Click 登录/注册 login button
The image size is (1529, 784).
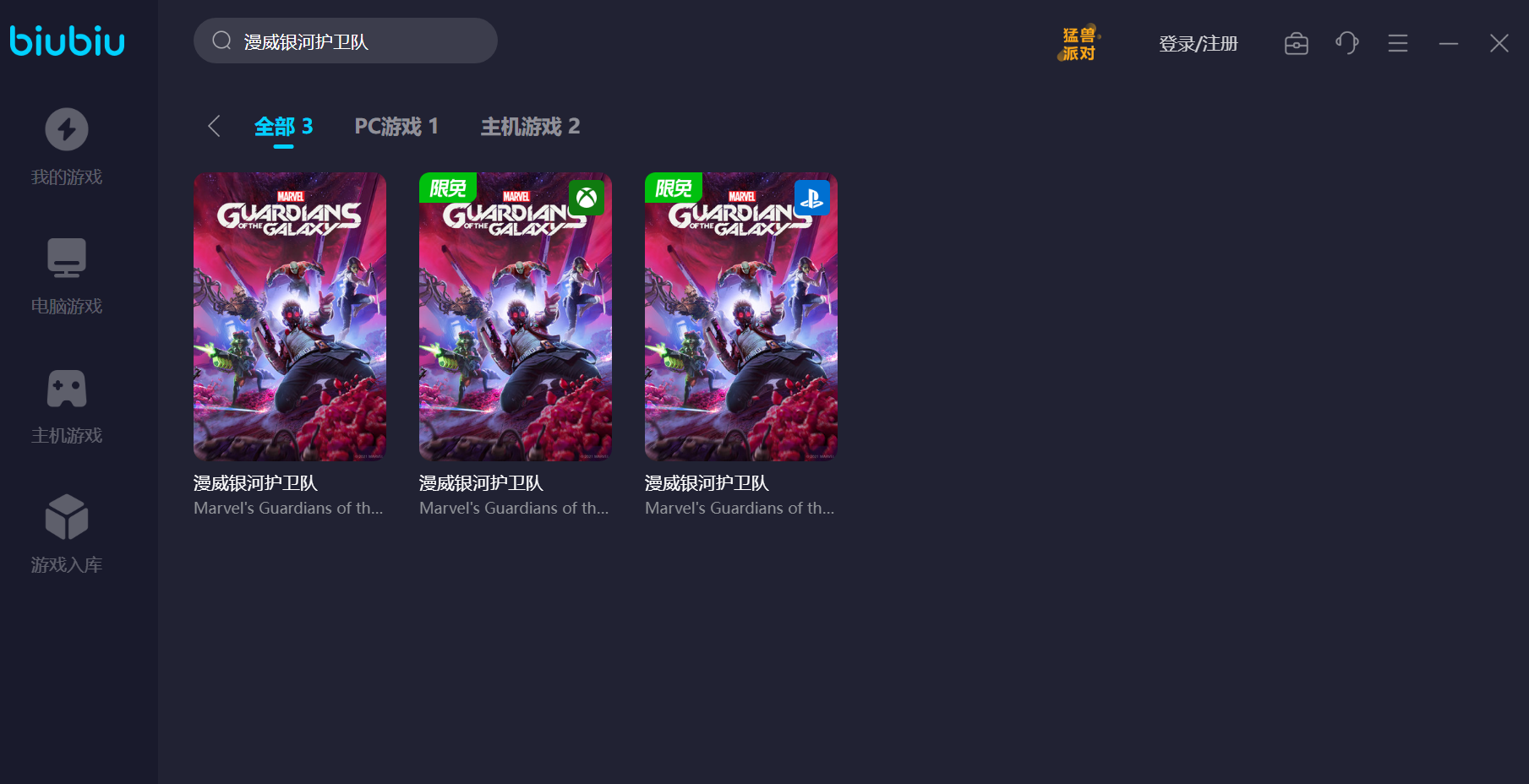tap(1198, 43)
